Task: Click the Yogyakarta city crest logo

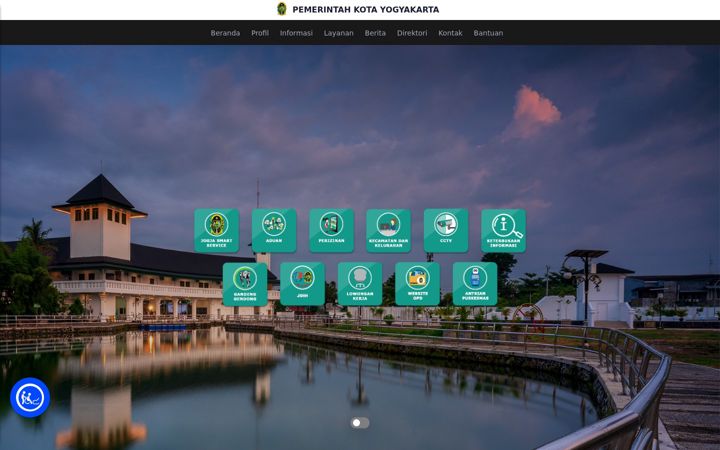Action: (281, 9)
